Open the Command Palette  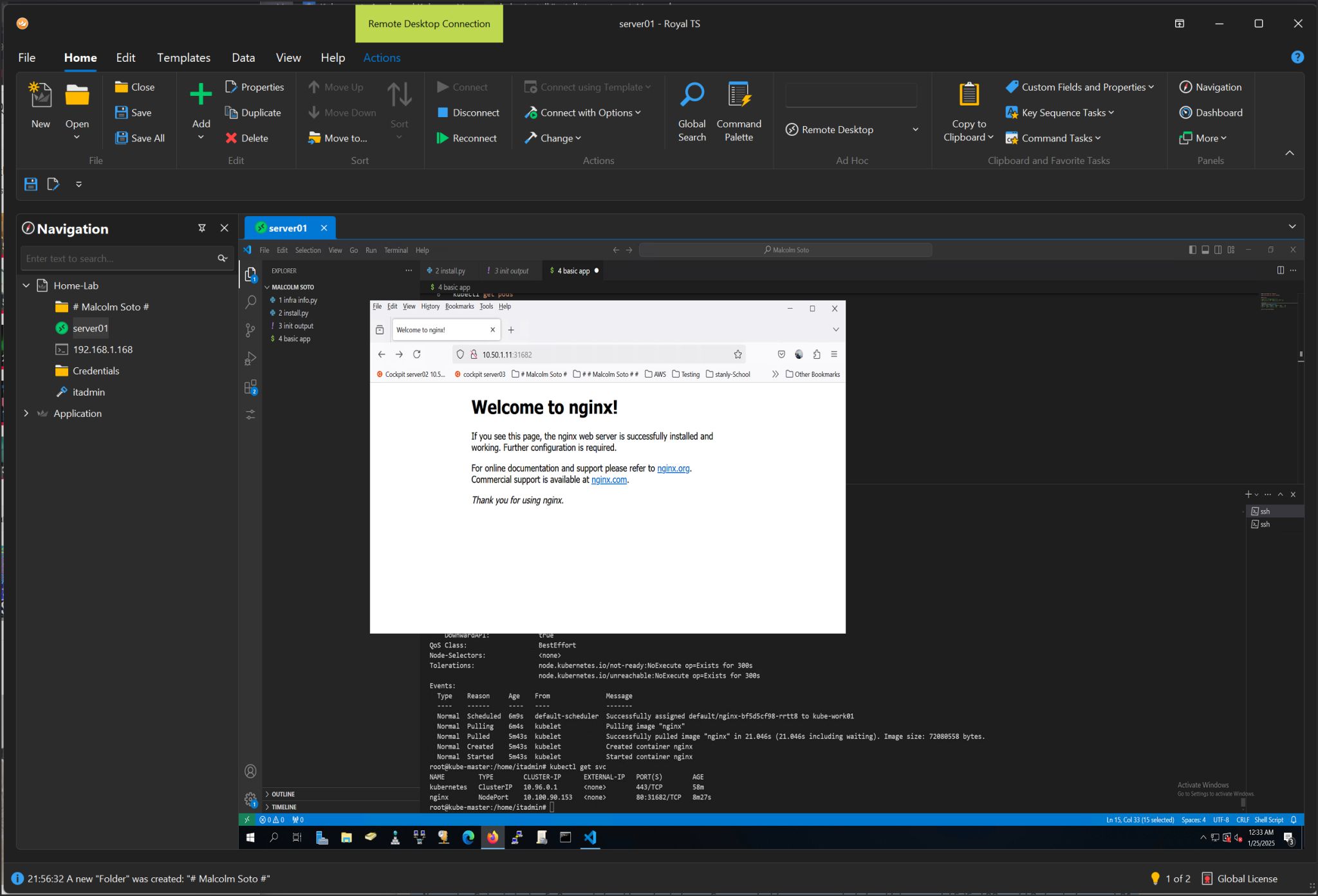[x=738, y=111]
